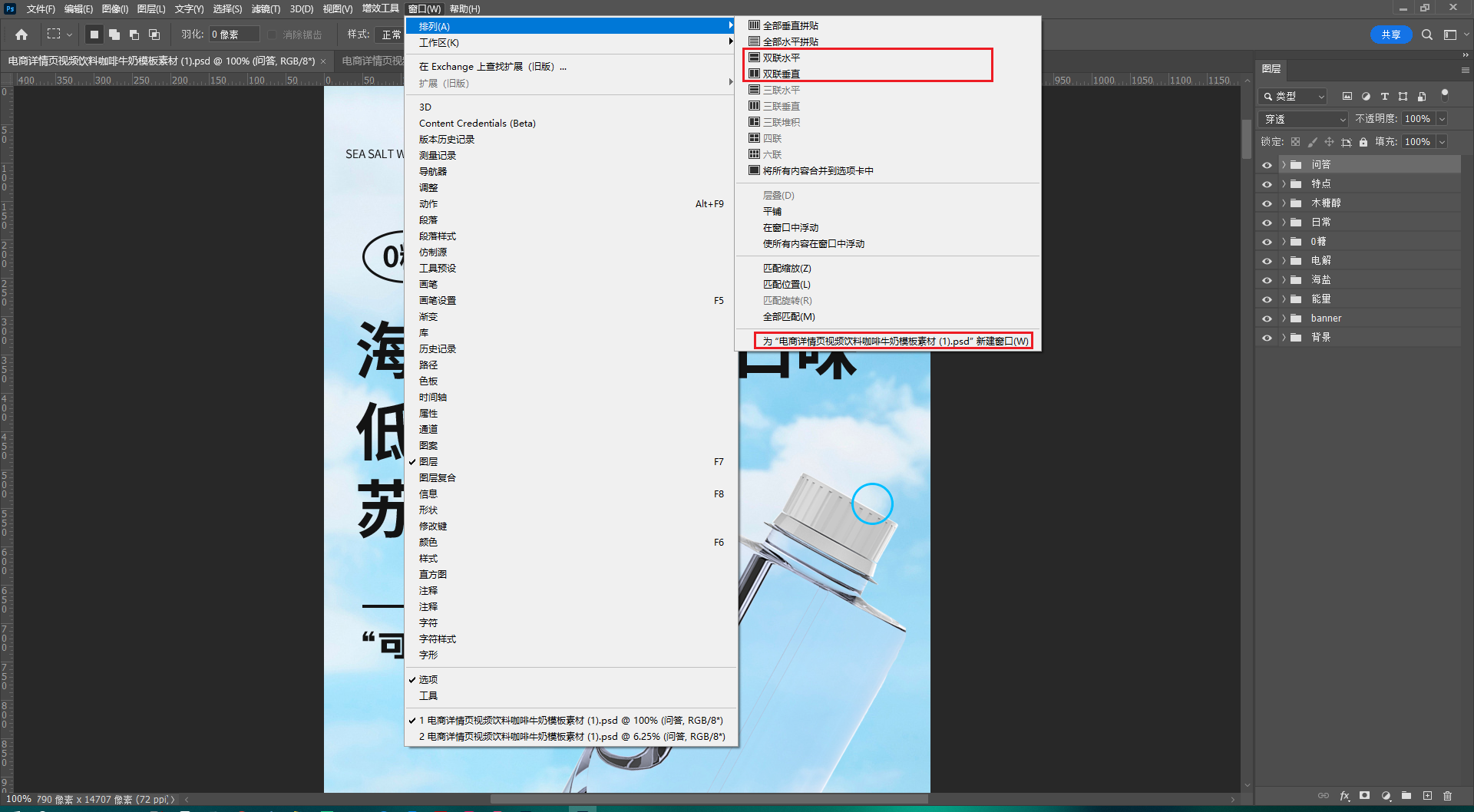The height and width of the screenshot is (812, 1474).
Task: Choose 双联水平 arrangement
Action: [x=782, y=58]
